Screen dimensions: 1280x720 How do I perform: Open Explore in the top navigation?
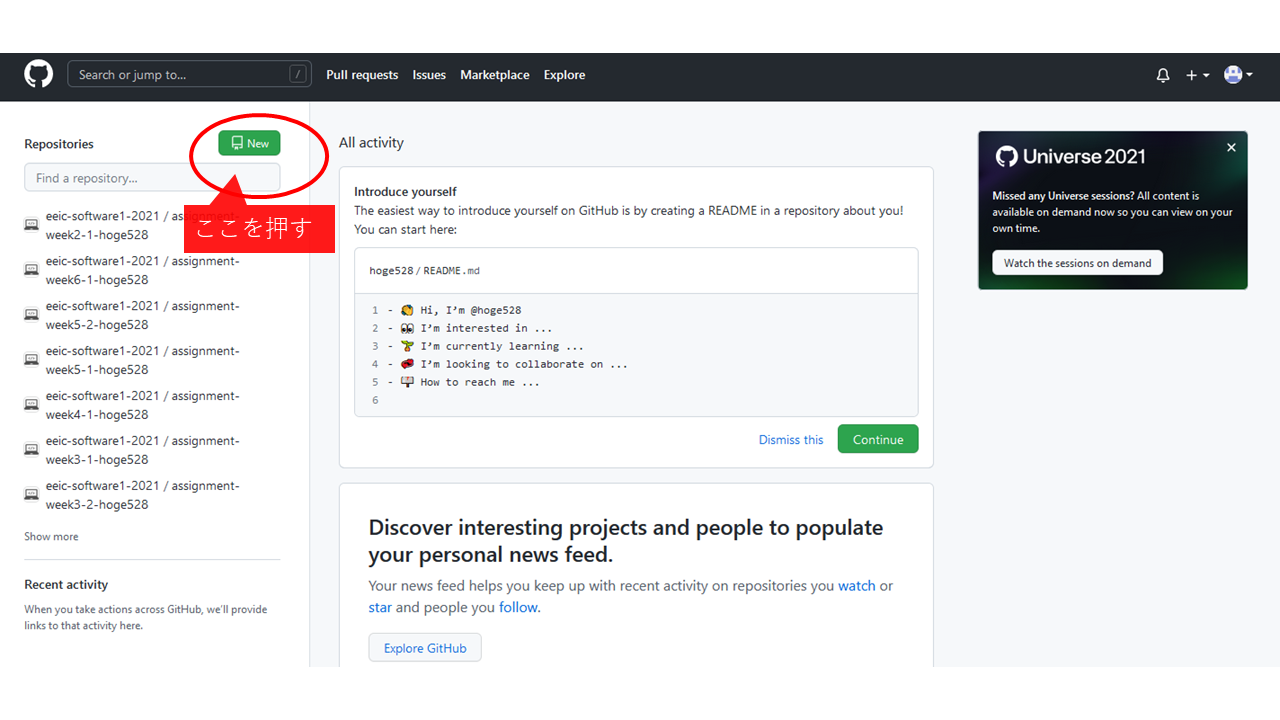564,75
